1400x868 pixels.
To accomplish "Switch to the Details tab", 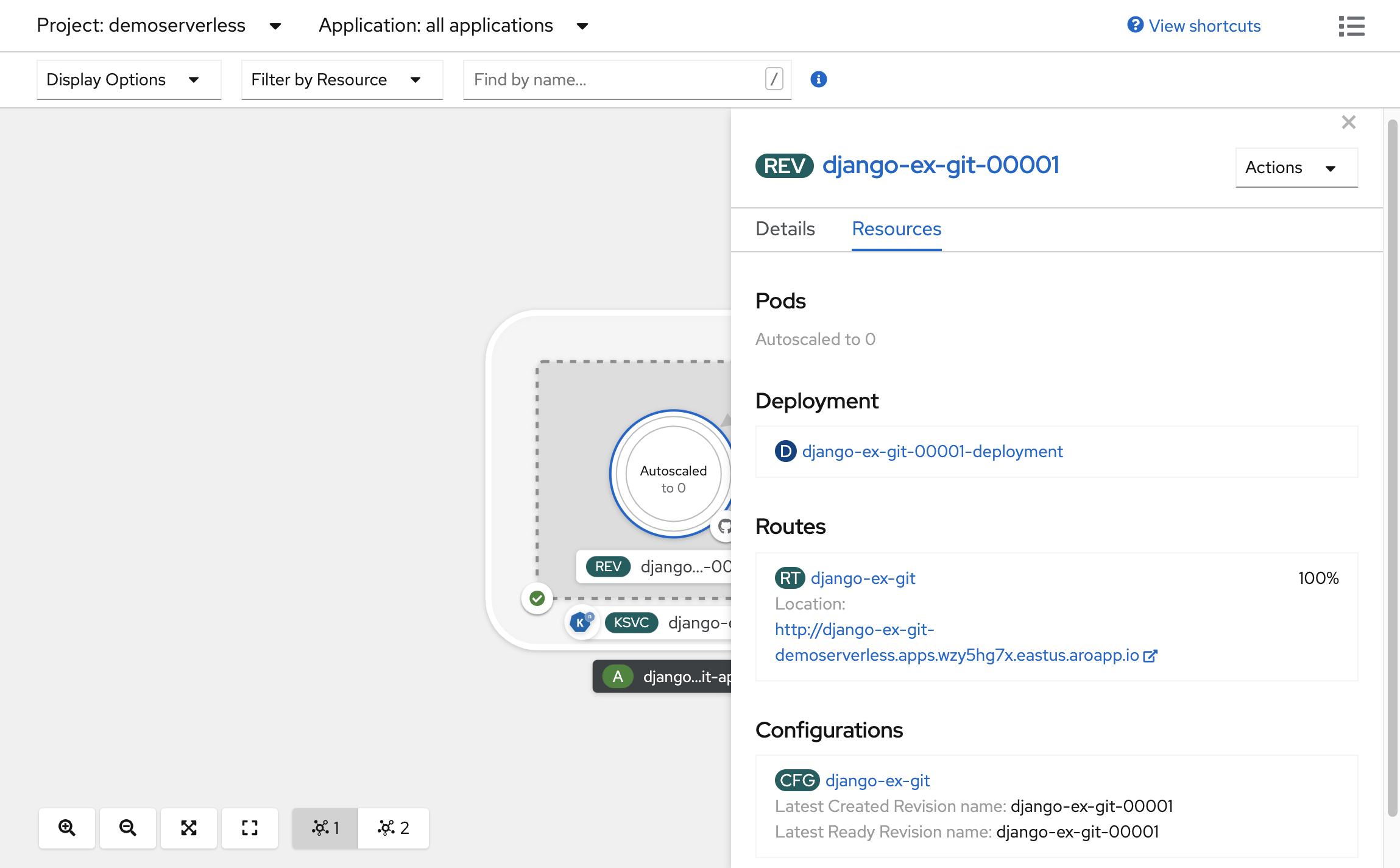I will click(x=786, y=228).
